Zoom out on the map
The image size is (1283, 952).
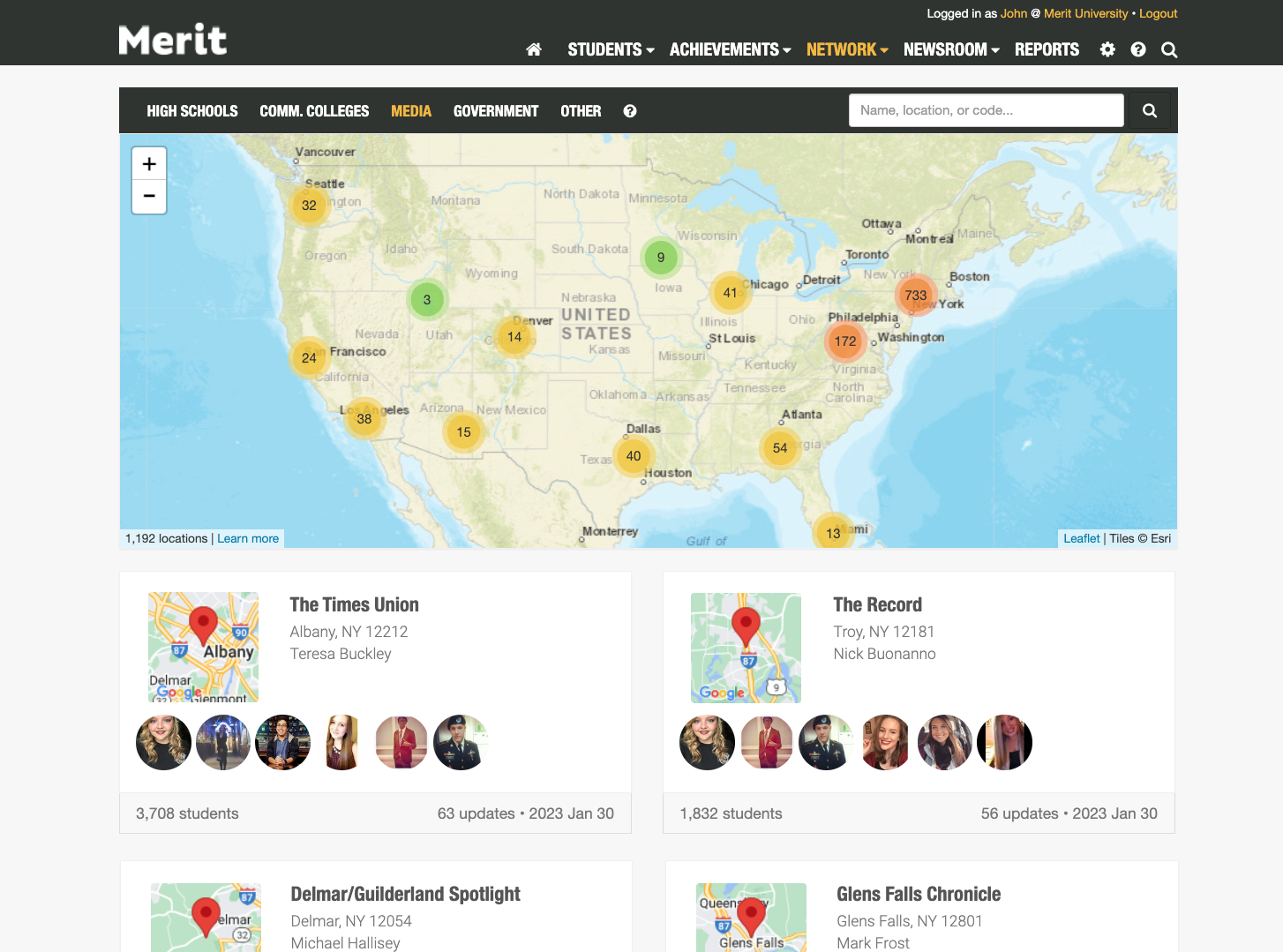[x=149, y=196]
